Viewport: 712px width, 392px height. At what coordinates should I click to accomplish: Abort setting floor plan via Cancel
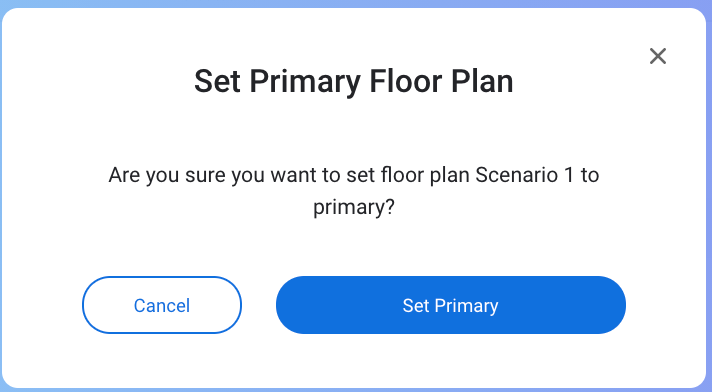pos(162,305)
